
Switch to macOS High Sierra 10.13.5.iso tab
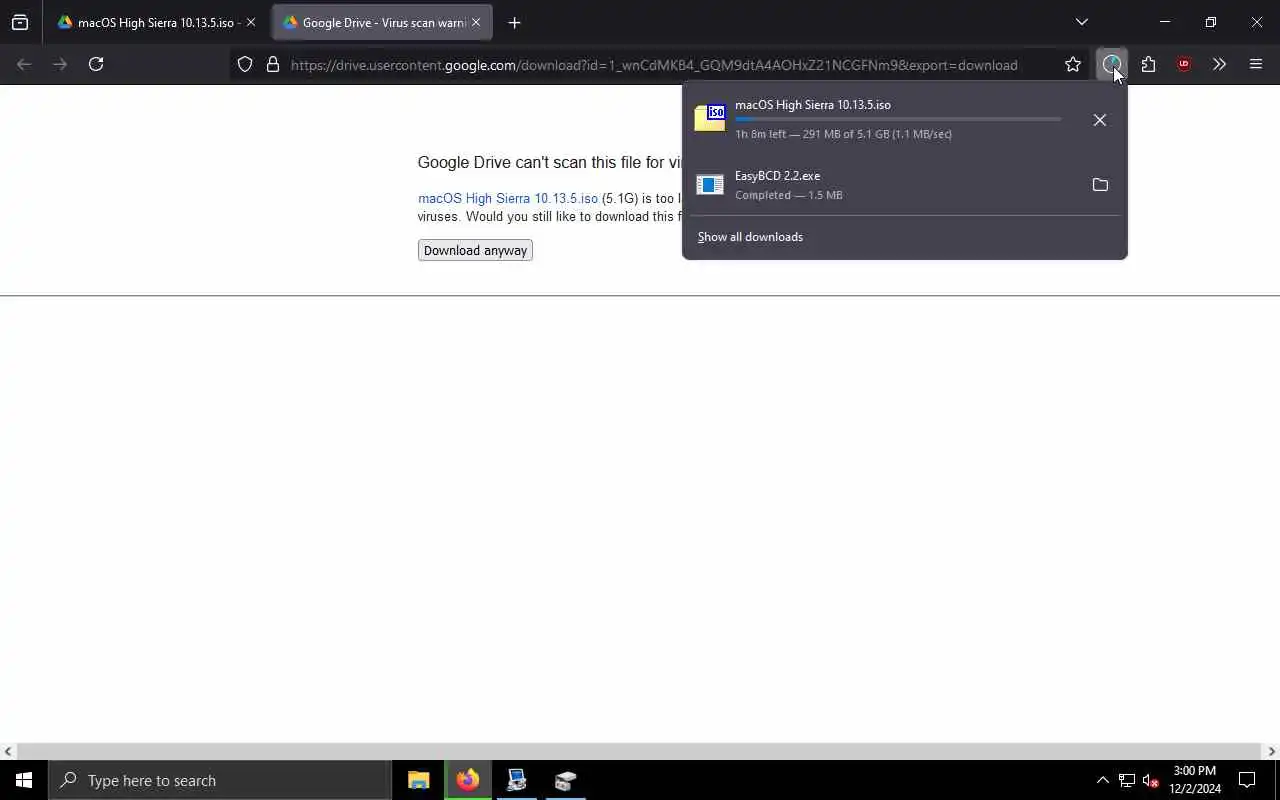pos(157,22)
